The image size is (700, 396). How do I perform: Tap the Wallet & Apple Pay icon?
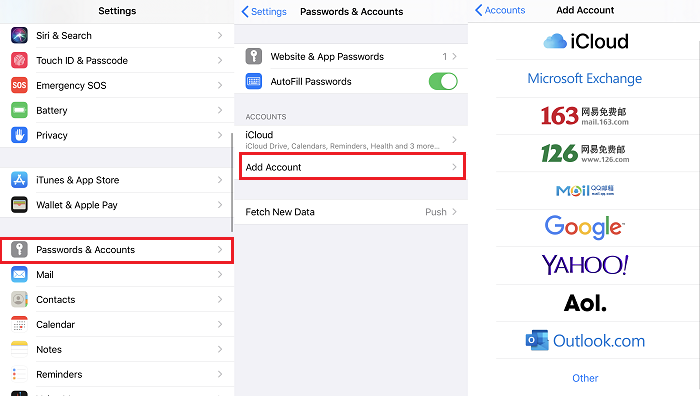click(x=19, y=205)
